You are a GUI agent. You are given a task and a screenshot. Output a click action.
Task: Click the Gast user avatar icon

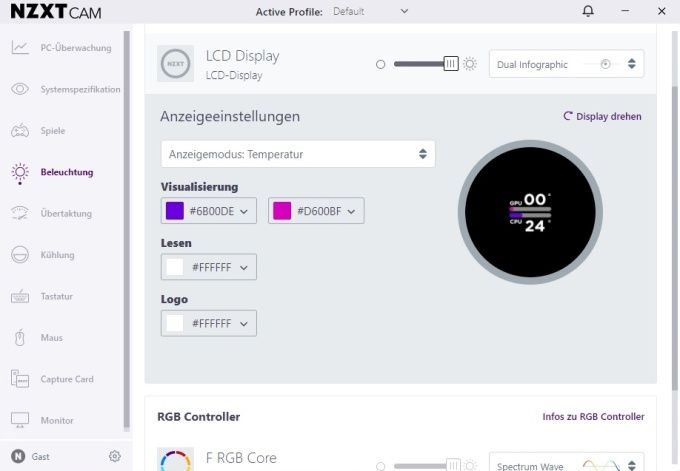tap(18, 456)
